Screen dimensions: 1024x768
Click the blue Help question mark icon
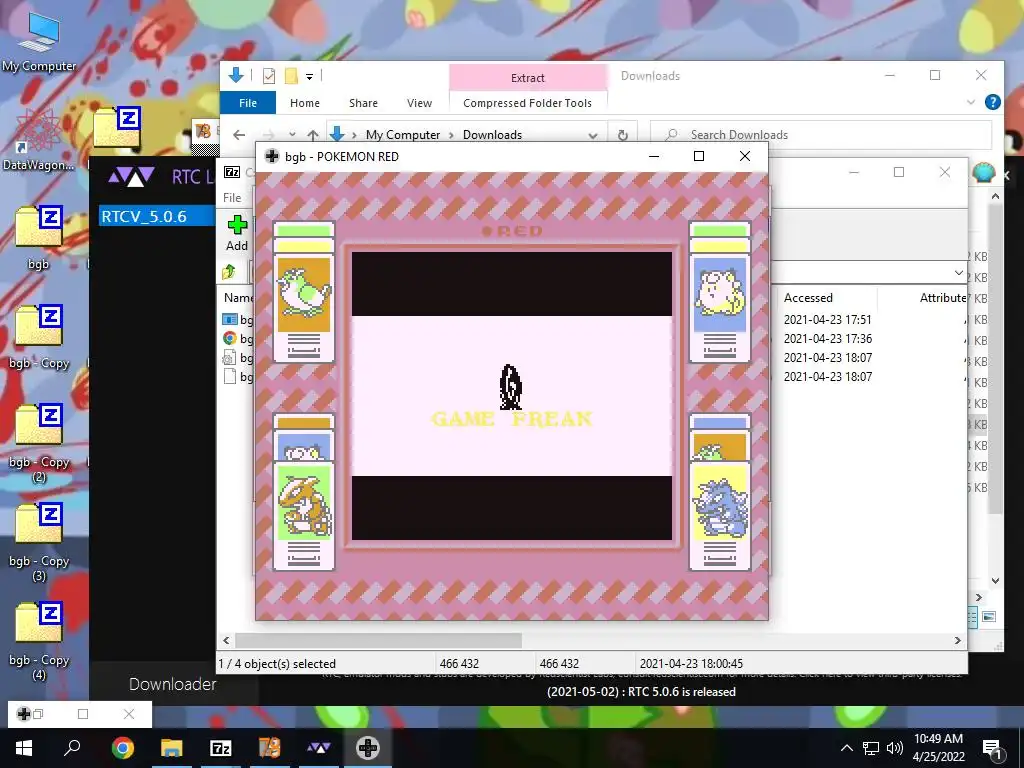click(993, 102)
